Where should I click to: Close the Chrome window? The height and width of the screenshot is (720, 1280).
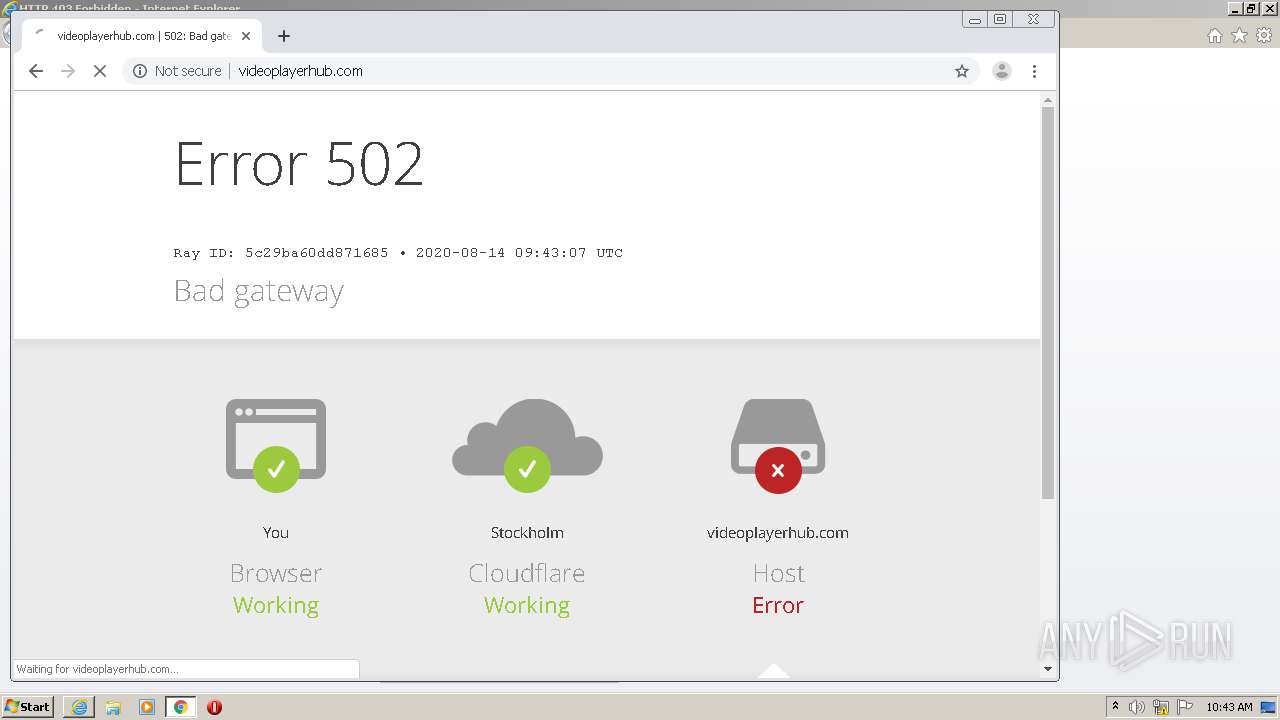tap(1034, 19)
